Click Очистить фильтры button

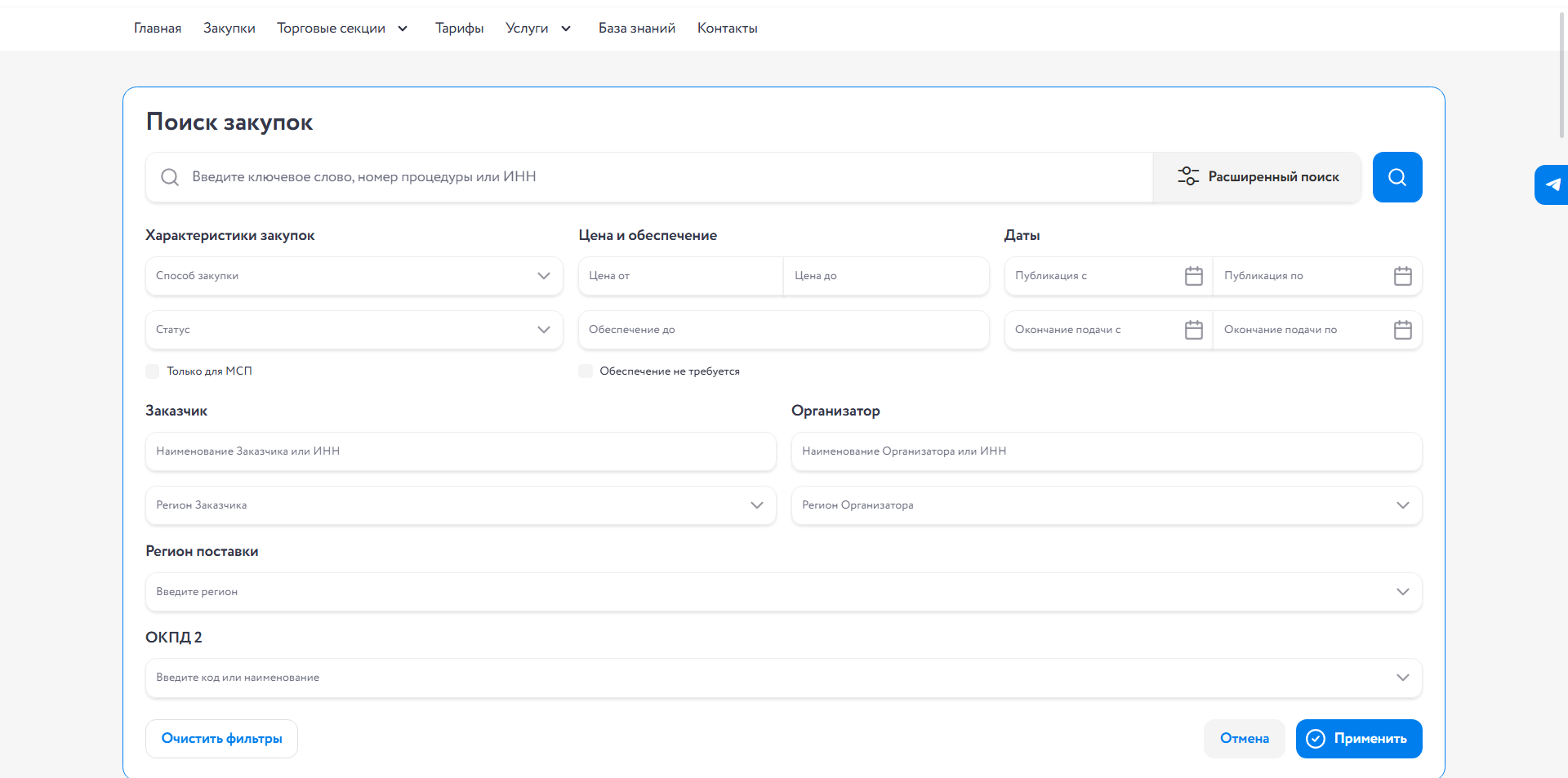point(221,739)
